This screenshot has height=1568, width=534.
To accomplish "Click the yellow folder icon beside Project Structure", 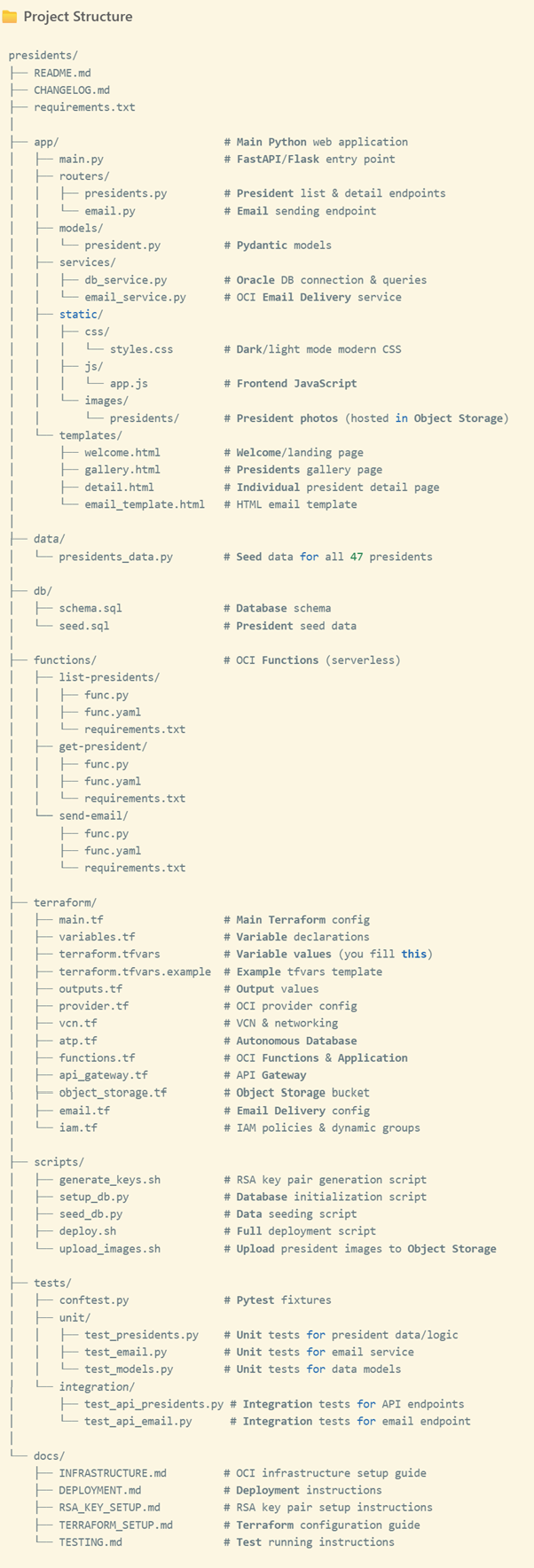I will click(10, 17).
